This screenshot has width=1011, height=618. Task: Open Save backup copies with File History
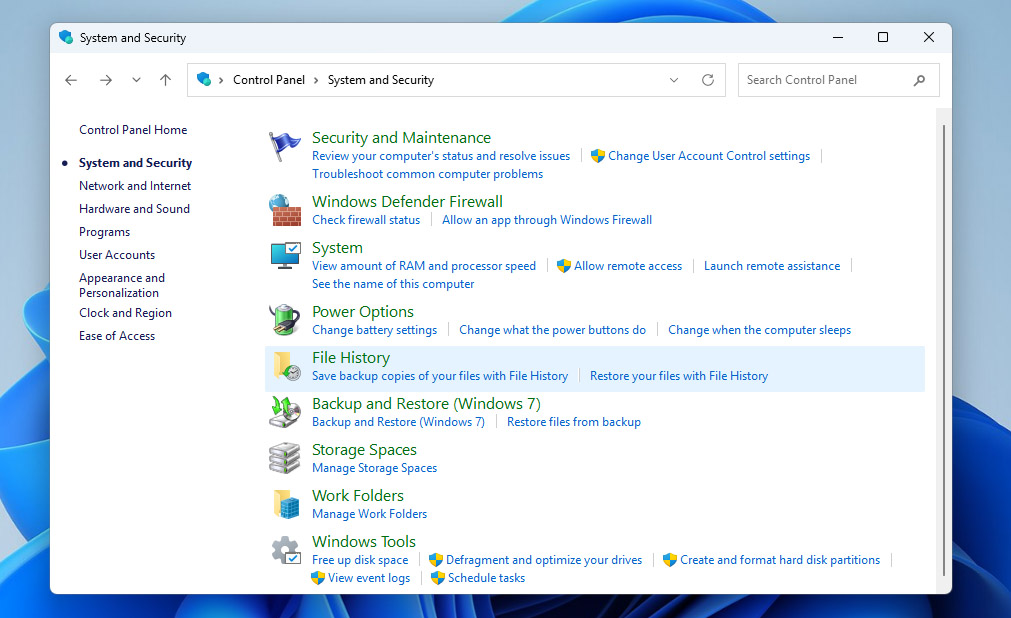tap(440, 376)
